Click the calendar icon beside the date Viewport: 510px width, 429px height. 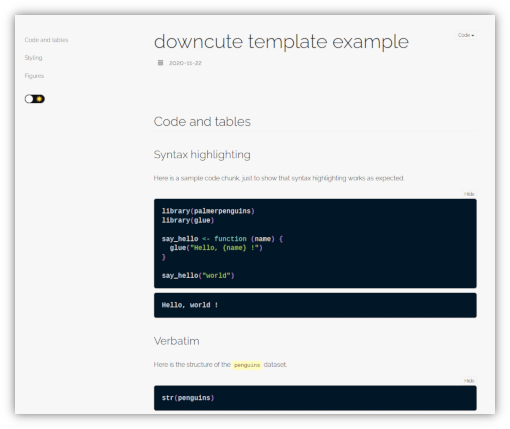160,63
